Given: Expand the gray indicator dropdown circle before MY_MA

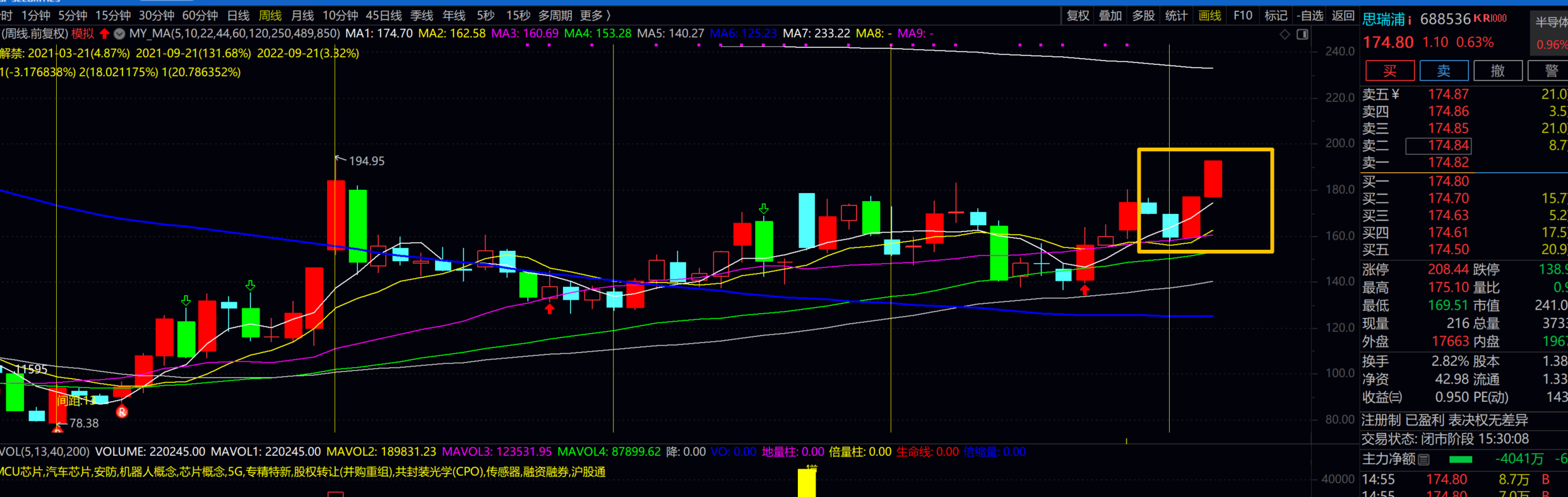Looking at the screenshot, I should (119, 33).
